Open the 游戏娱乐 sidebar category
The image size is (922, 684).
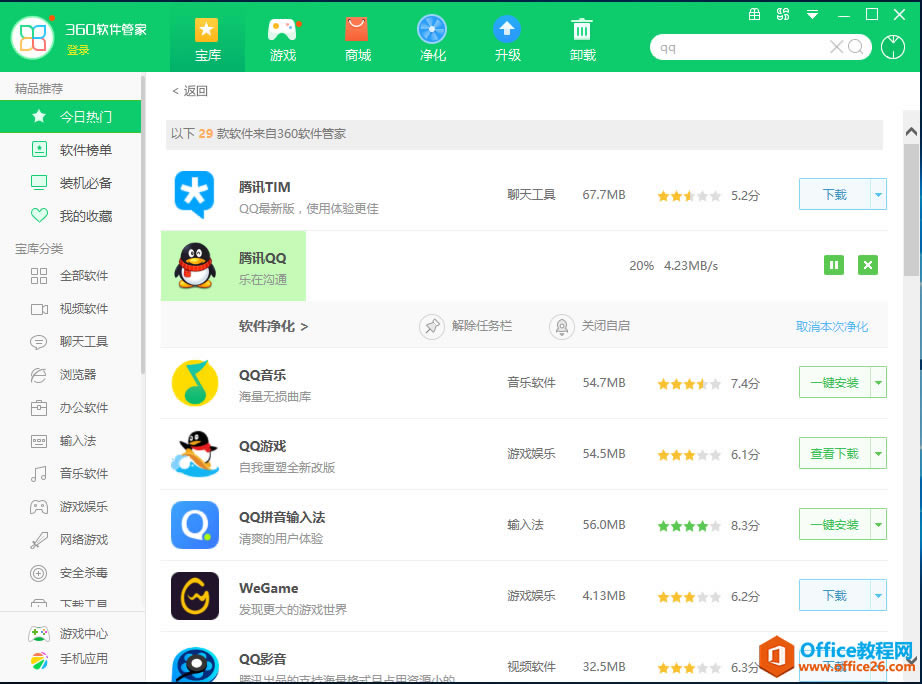tap(71, 506)
